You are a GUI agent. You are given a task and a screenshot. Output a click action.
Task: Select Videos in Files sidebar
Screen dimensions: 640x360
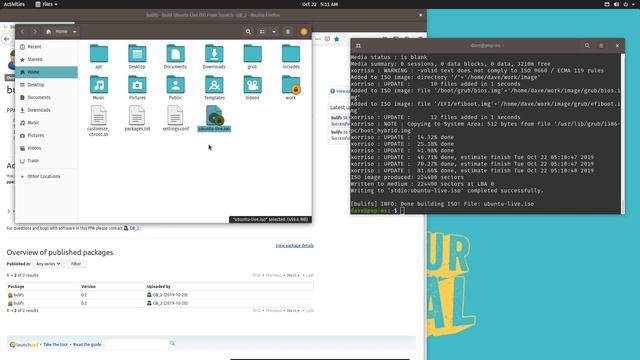click(x=46, y=148)
